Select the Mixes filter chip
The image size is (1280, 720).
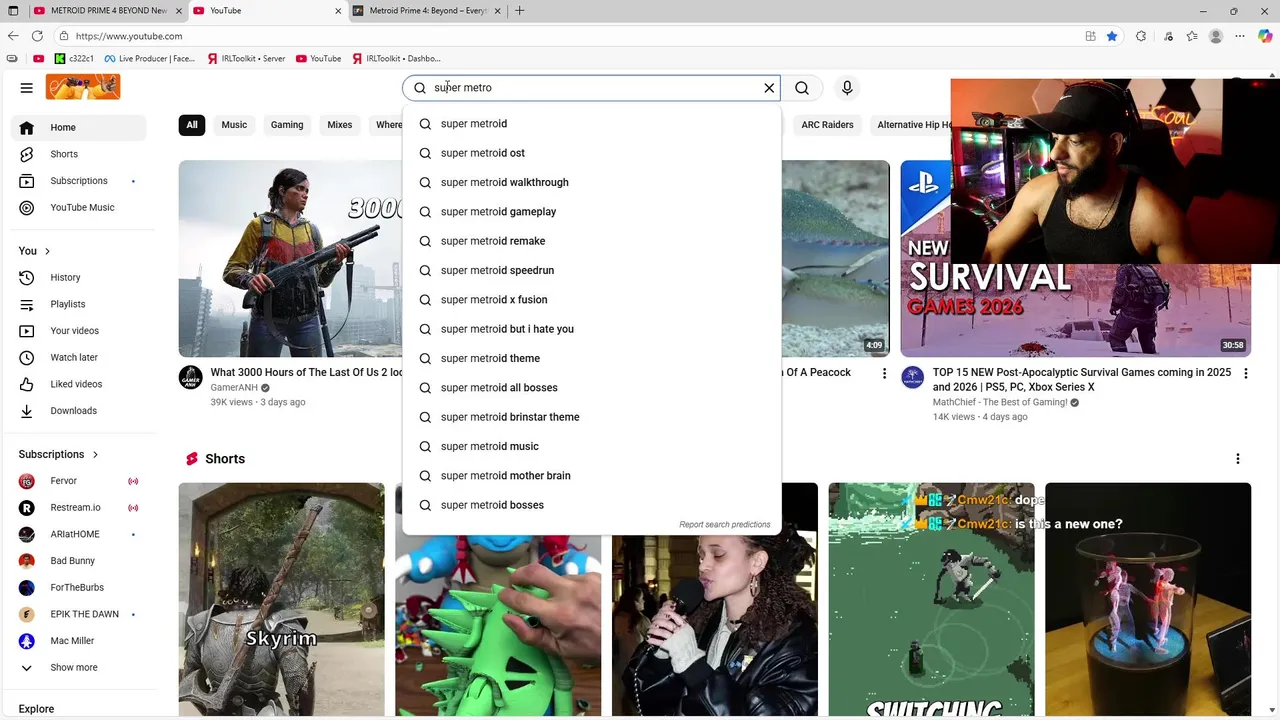340,125
